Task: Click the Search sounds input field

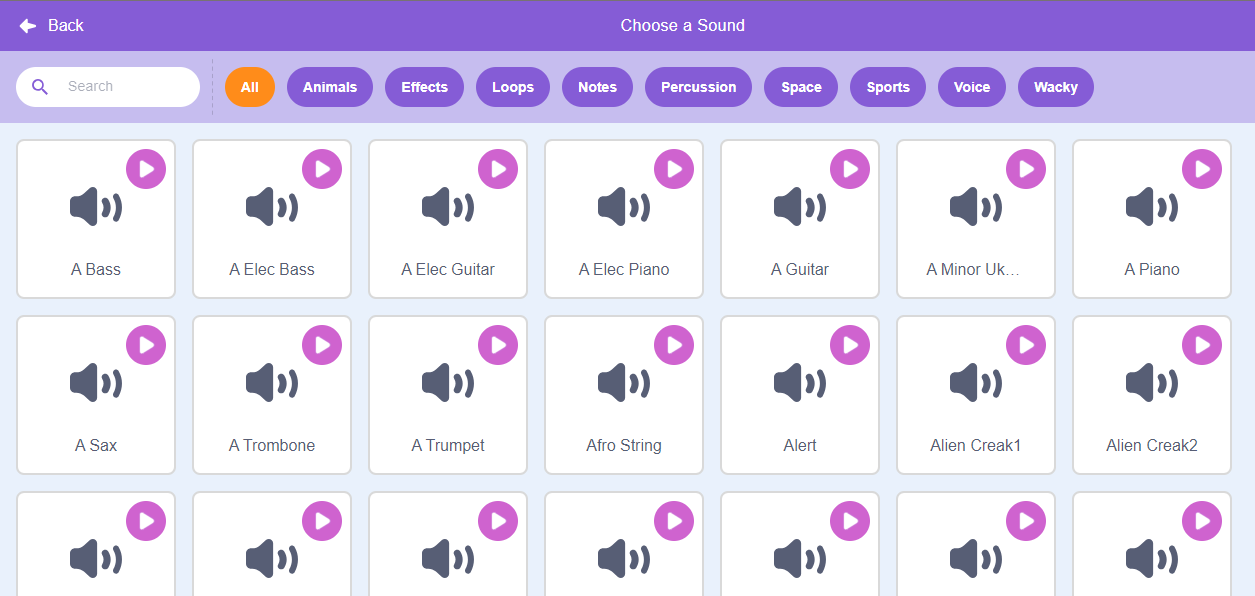Action: click(125, 87)
